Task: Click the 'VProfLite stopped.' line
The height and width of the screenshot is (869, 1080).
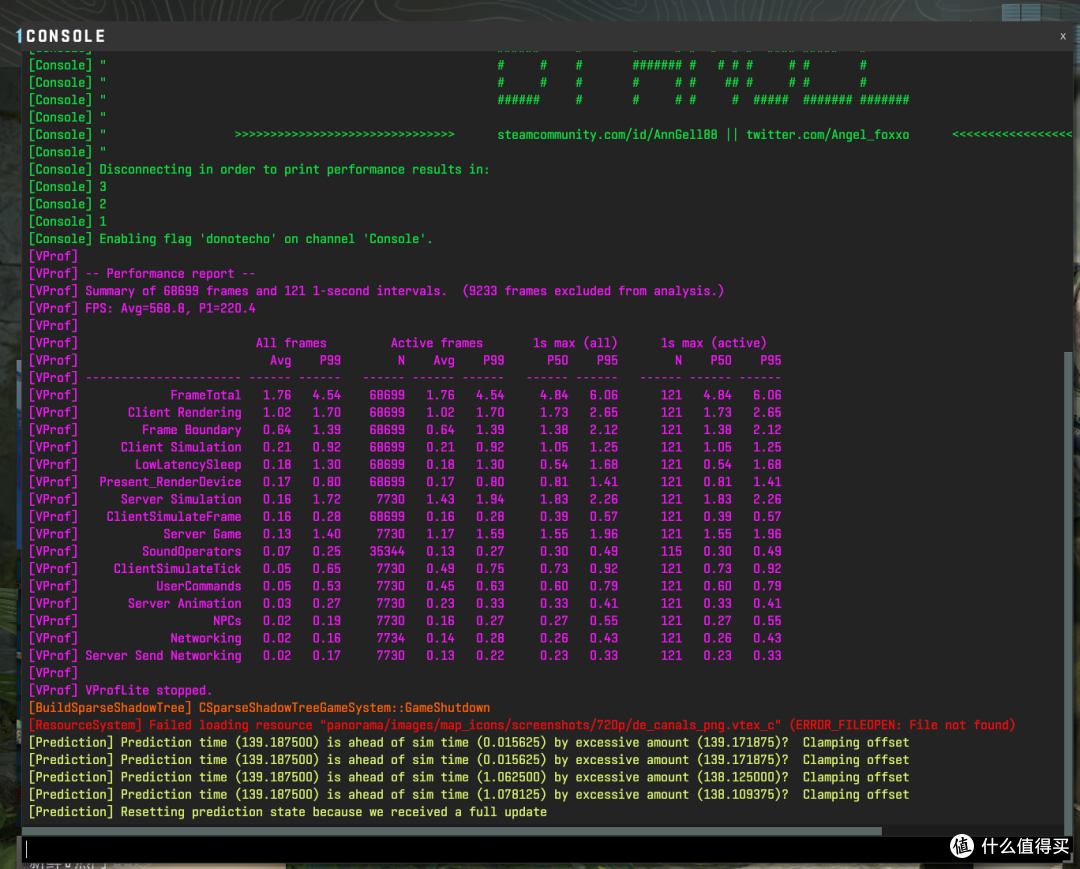Action: (120, 690)
